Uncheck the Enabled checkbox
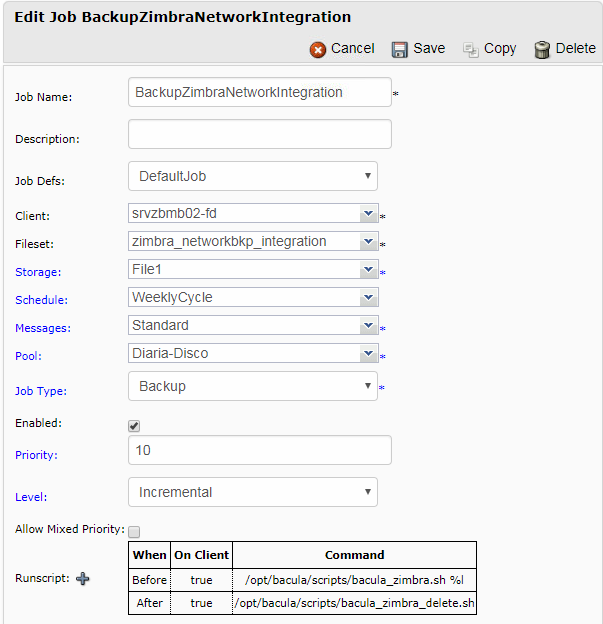Screen dimensions: 603x624 (x=134, y=426)
